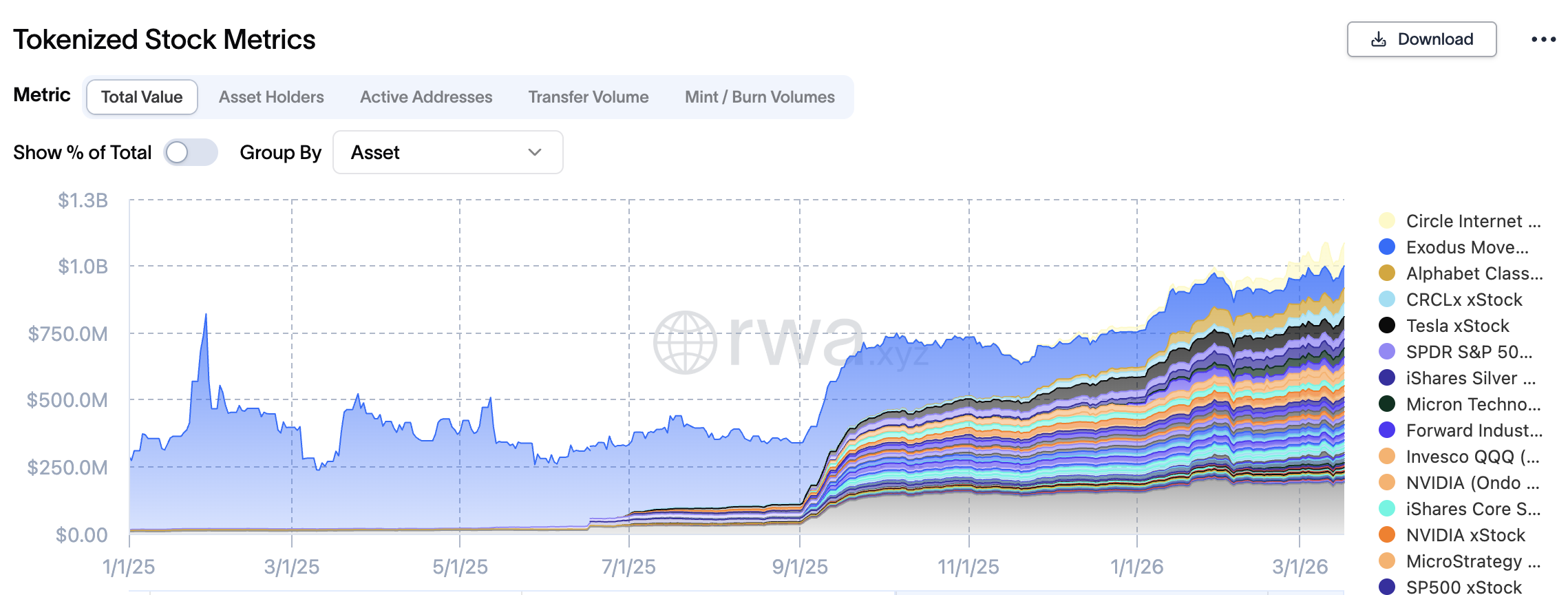Click the 11/1/25 x-axis date label
Screen dimensions: 1568x595
pyautogui.click(x=968, y=567)
